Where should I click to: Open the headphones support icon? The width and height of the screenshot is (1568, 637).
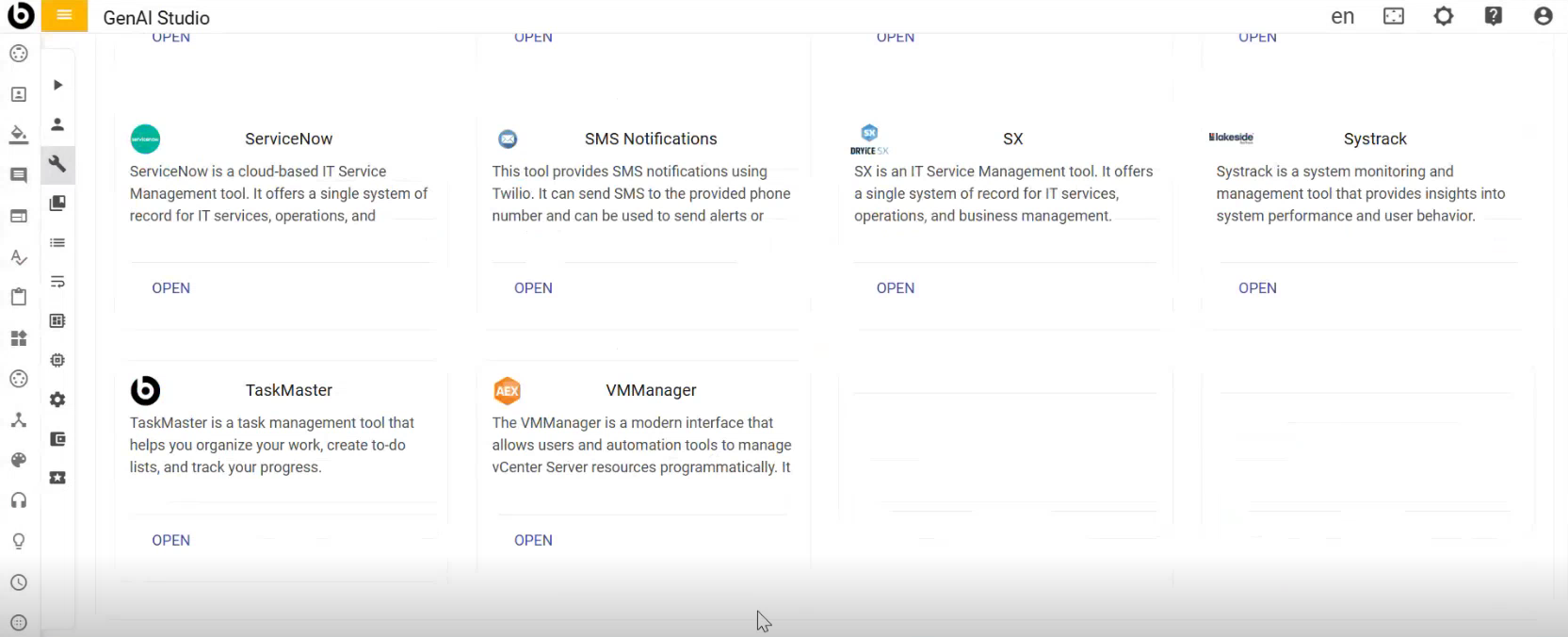pyautogui.click(x=18, y=500)
